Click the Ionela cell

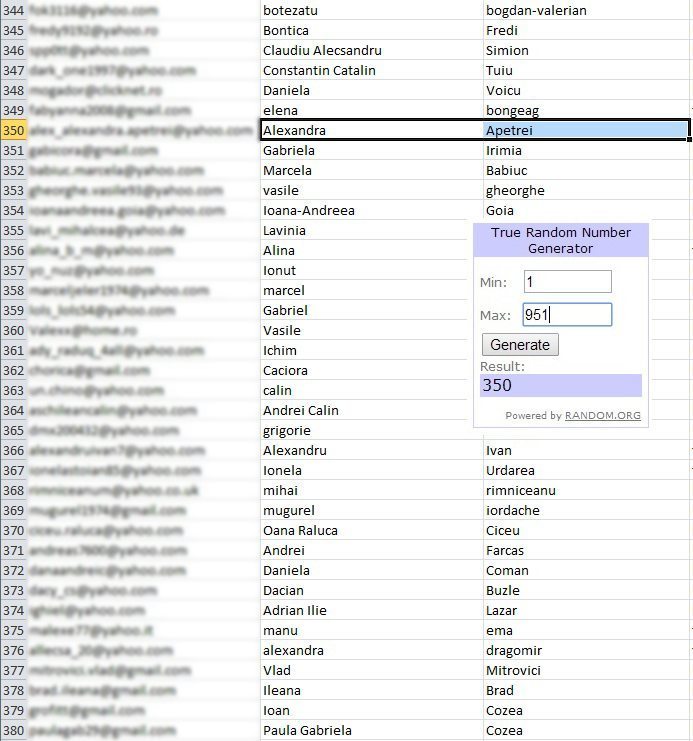[x=372, y=471]
